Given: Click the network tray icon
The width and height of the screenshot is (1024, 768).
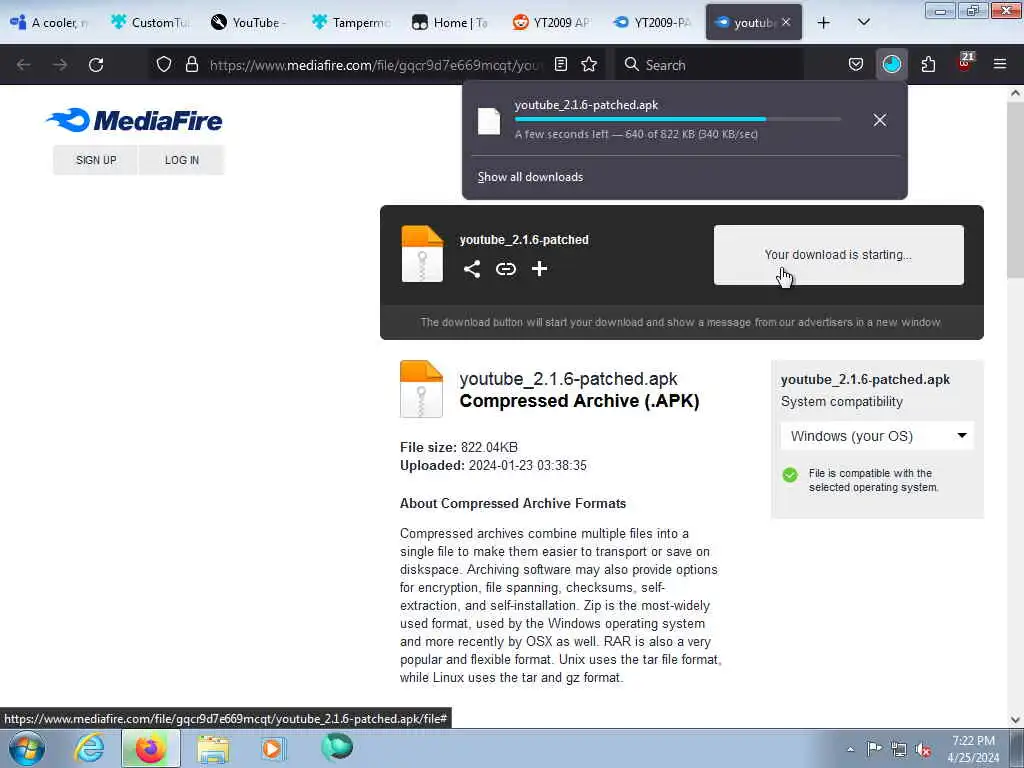Looking at the screenshot, I should coord(899,749).
